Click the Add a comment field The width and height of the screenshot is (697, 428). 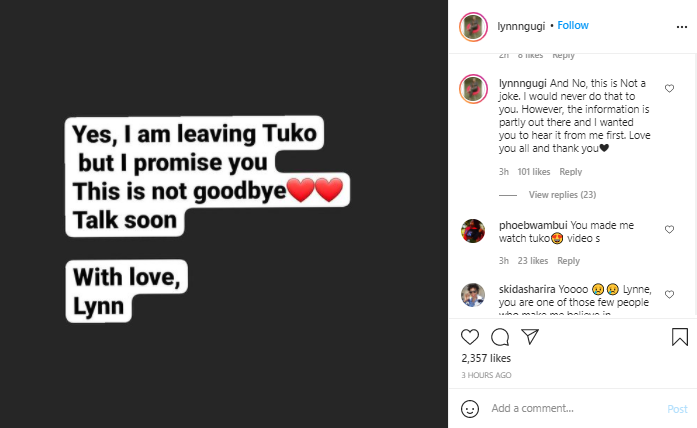click(576, 408)
